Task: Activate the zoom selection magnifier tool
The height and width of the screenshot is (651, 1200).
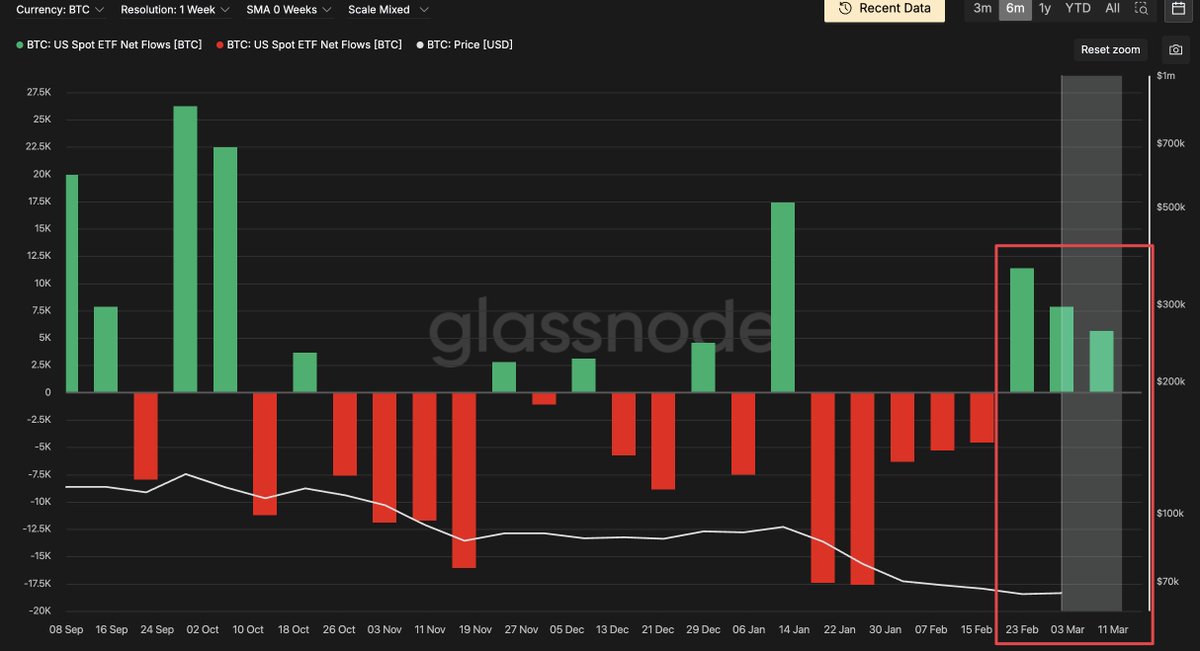Action: point(1142,8)
